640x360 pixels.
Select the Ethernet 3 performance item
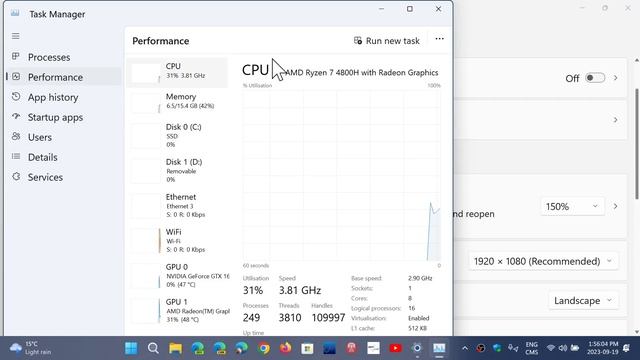[177, 205]
